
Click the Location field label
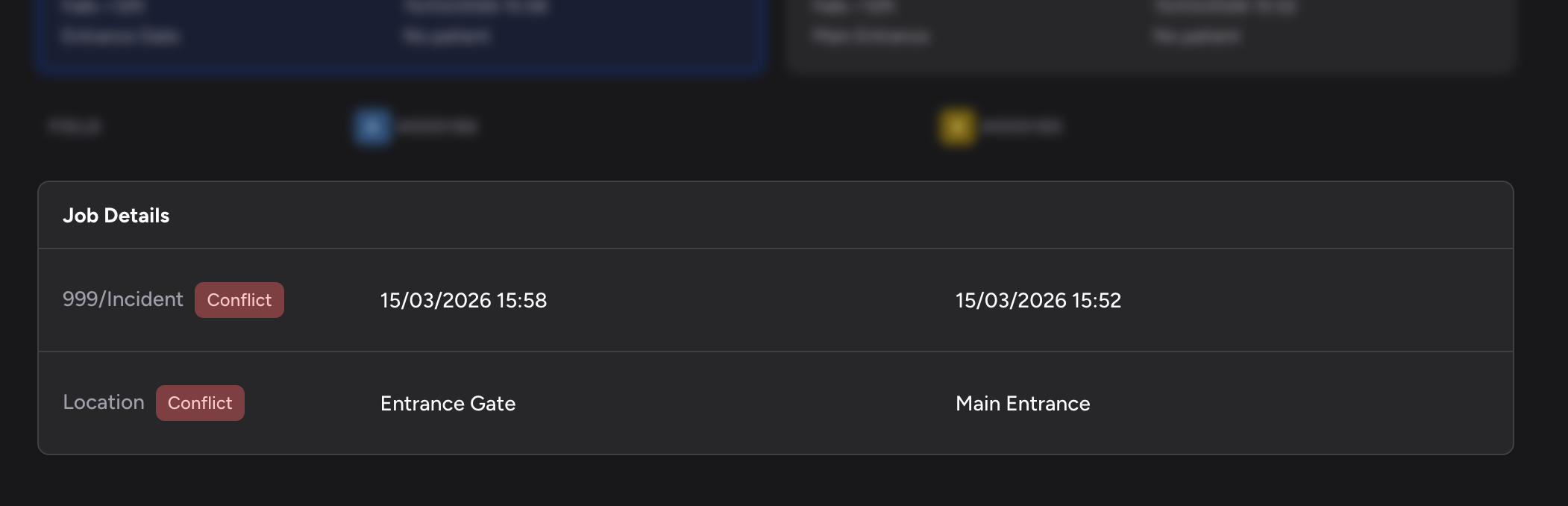[103, 402]
